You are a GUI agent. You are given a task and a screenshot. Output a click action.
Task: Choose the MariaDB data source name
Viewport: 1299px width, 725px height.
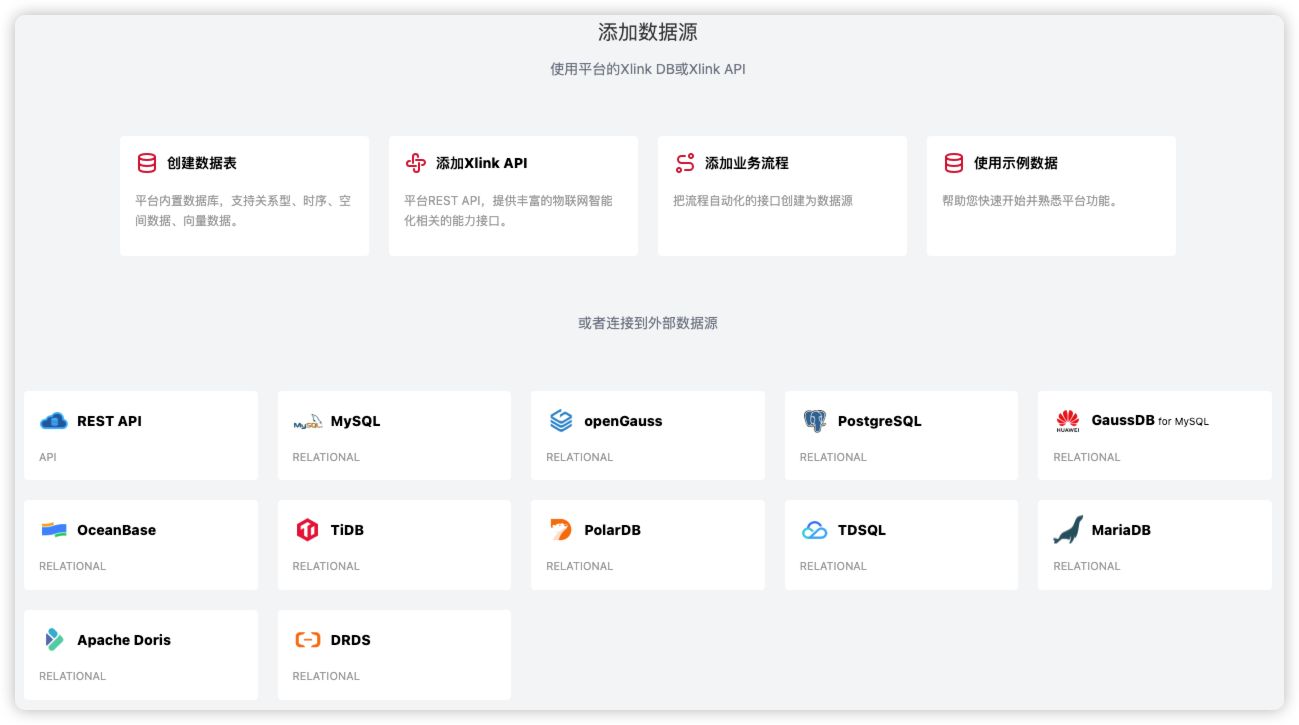coord(1120,530)
